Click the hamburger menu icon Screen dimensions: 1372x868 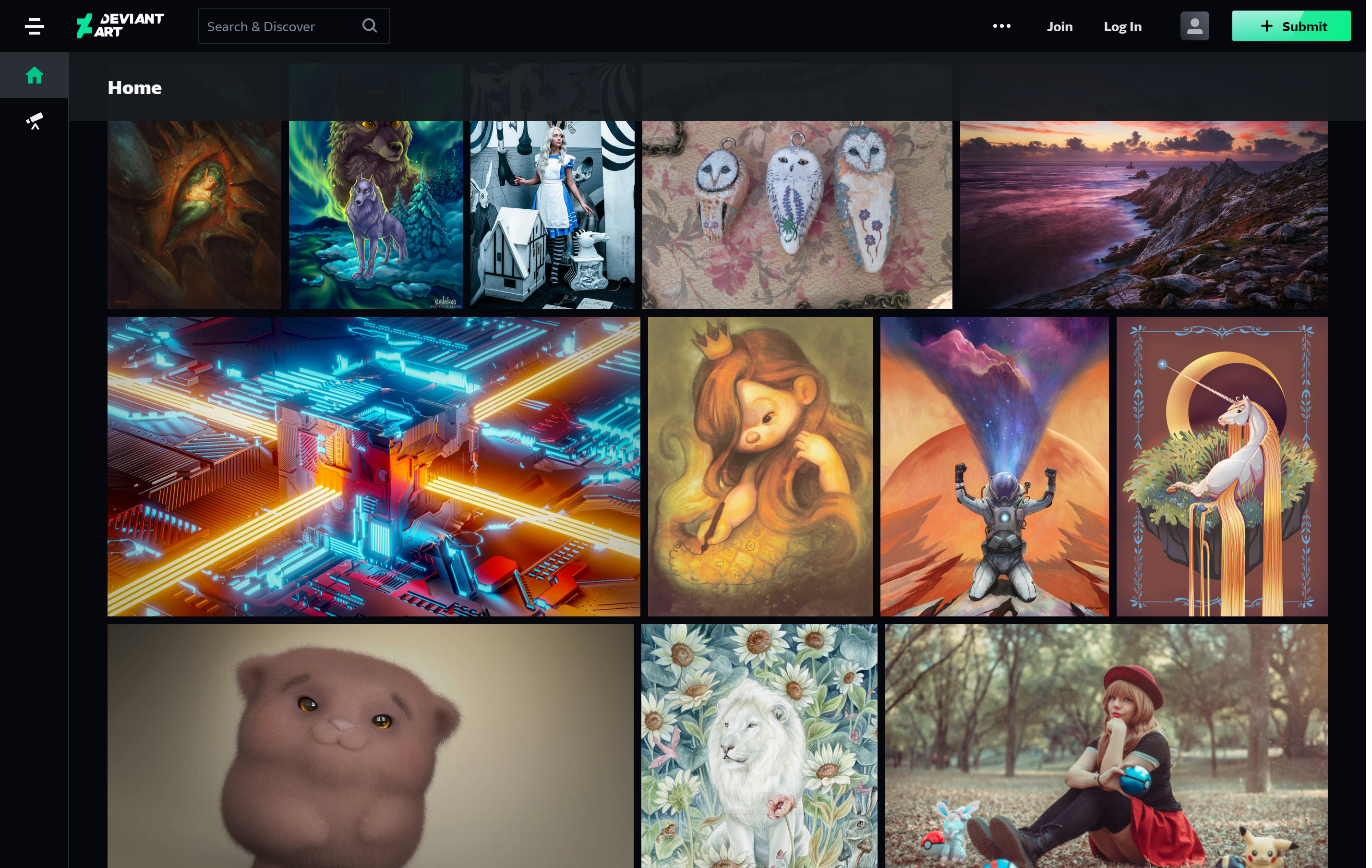pyautogui.click(x=35, y=25)
